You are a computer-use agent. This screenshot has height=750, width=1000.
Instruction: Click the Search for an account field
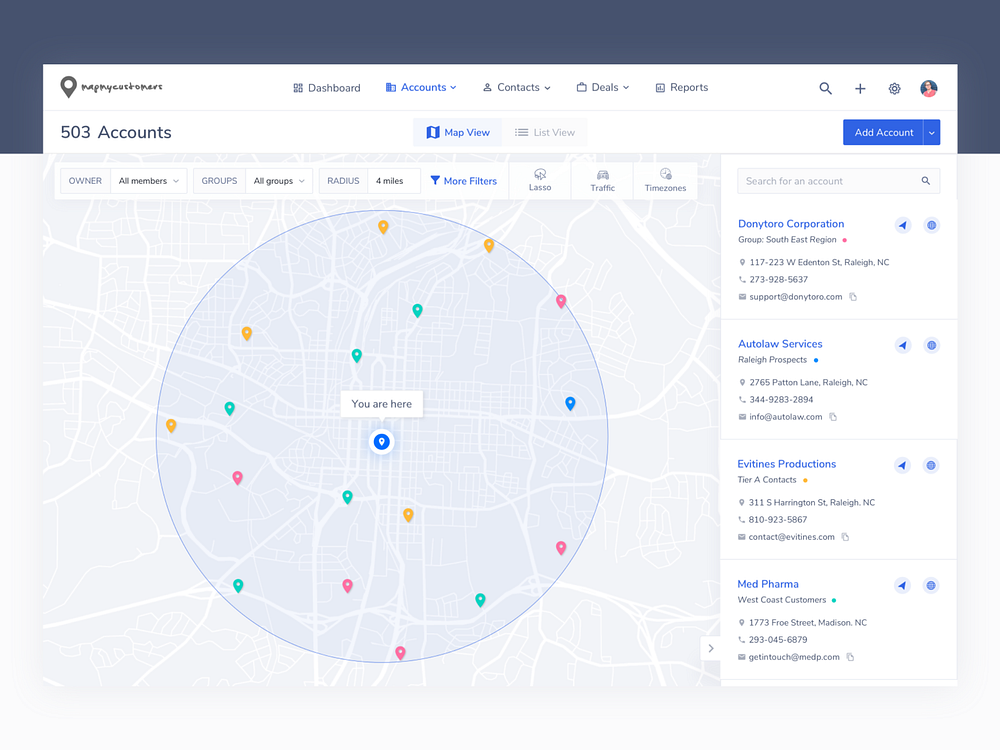click(x=830, y=181)
